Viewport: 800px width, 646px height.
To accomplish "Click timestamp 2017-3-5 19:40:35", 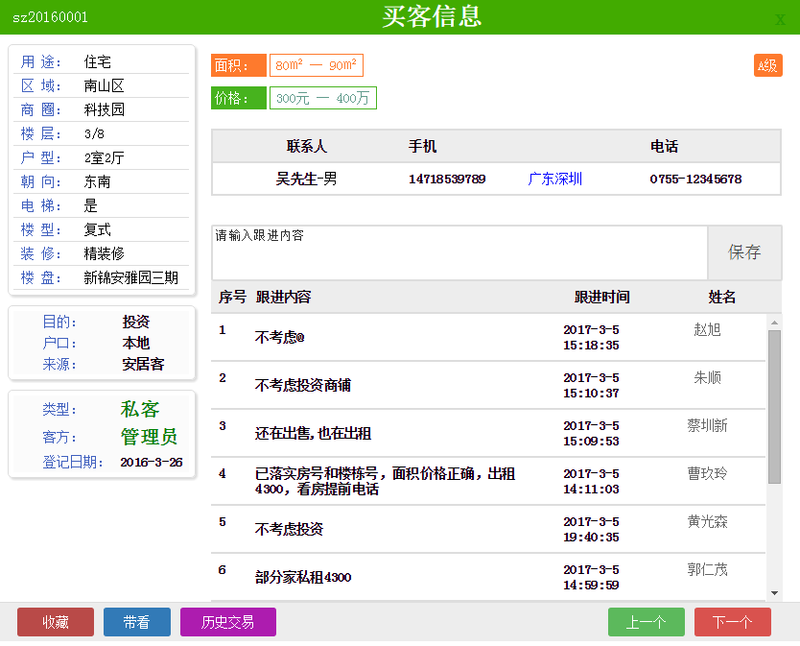I will (591, 529).
